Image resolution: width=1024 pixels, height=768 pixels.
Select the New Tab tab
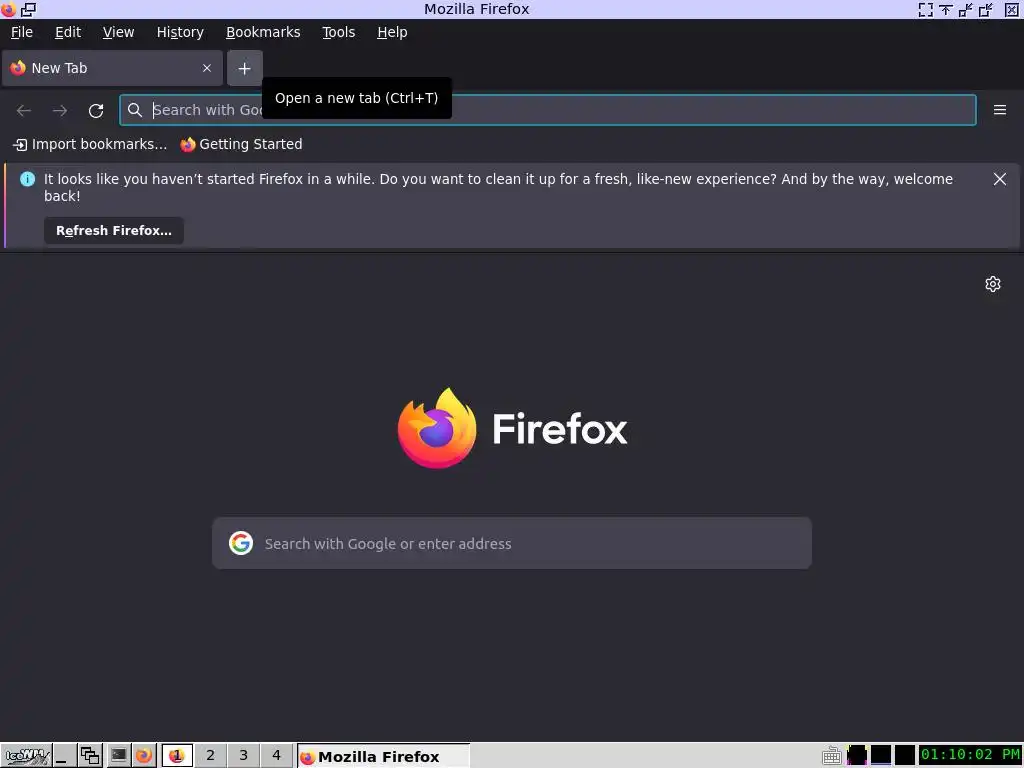[112, 68]
